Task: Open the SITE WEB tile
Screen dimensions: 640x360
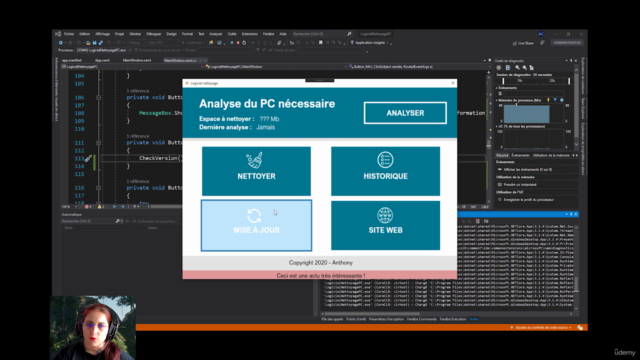Action: pos(385,225)
